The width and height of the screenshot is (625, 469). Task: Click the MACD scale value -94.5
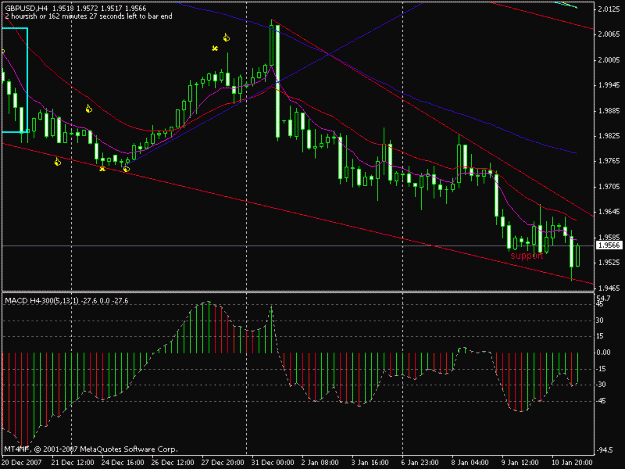pos(605,450)
